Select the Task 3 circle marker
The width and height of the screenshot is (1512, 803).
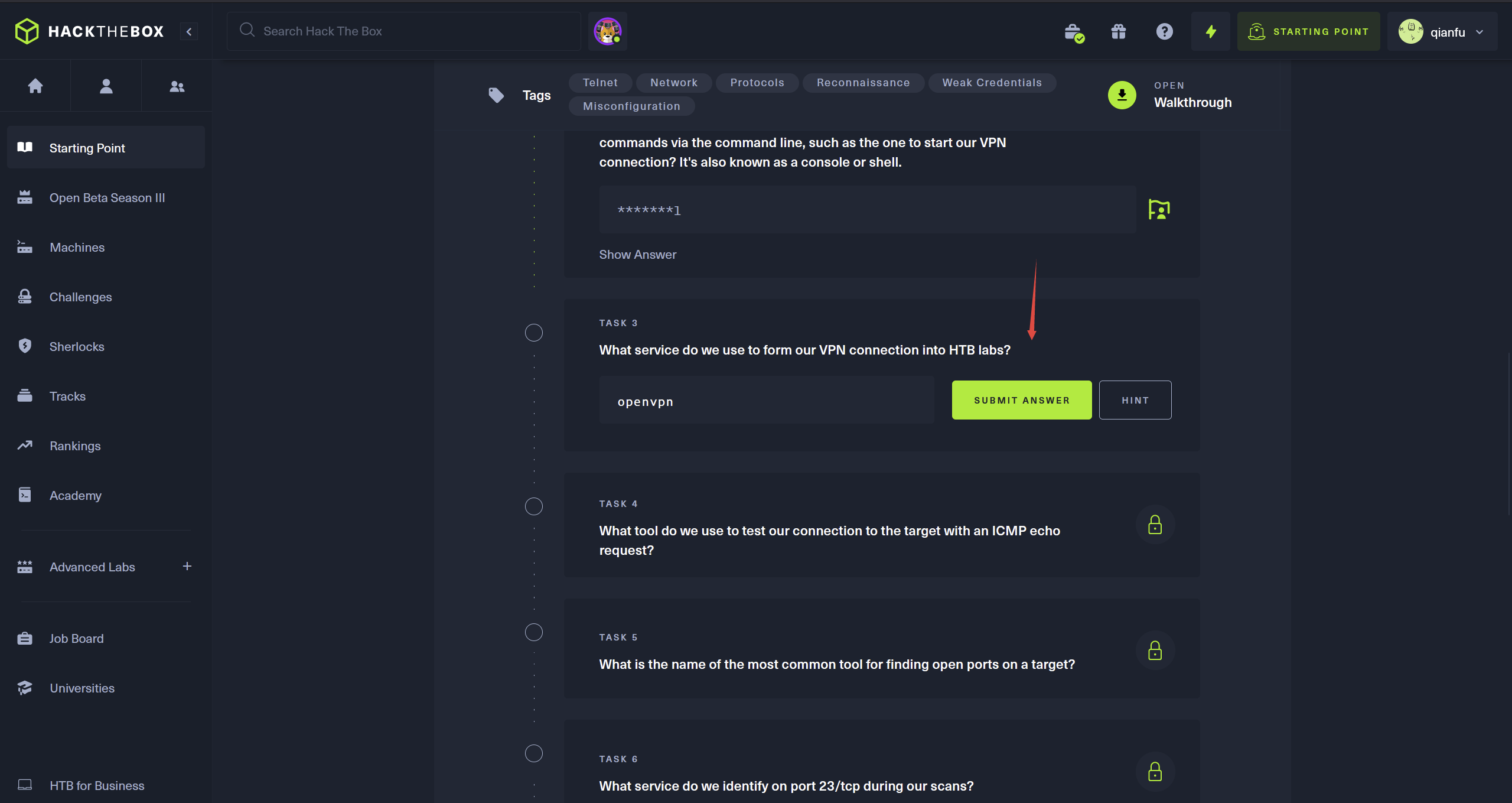[x=534, y=333]
